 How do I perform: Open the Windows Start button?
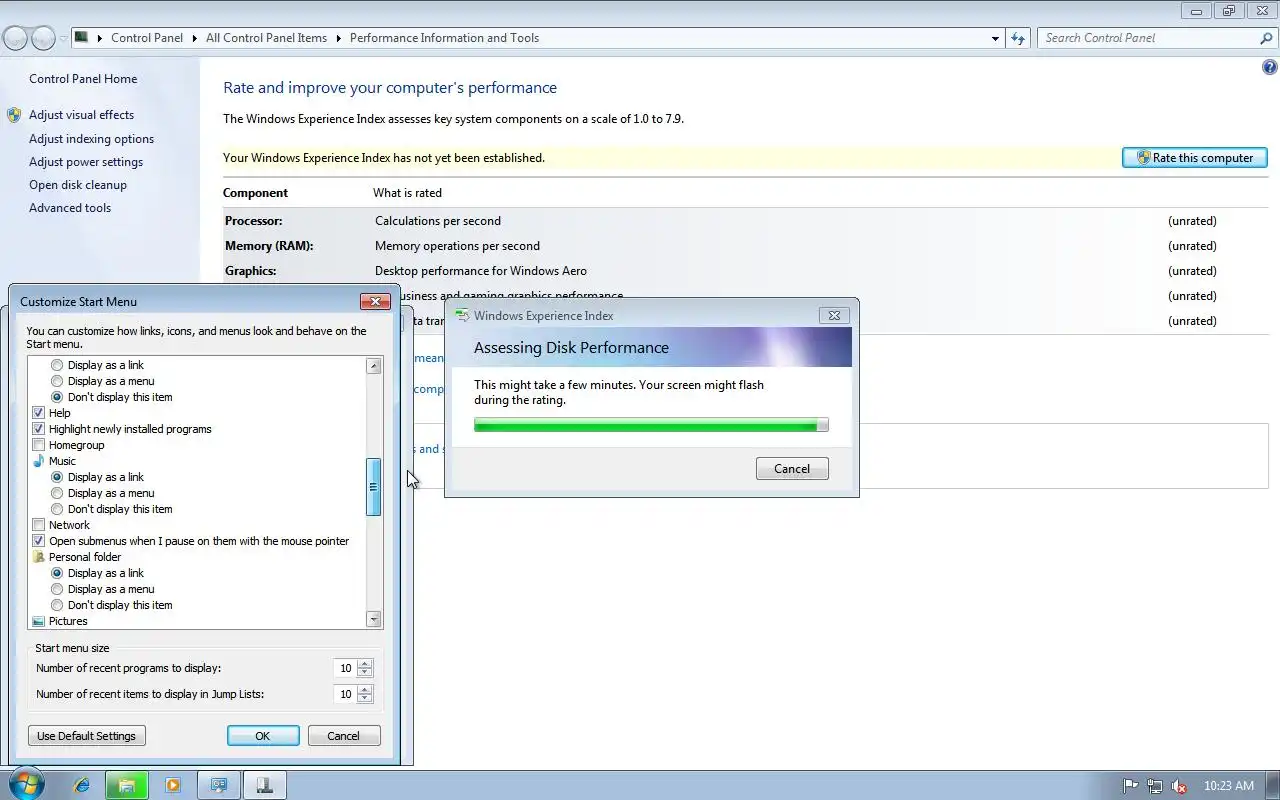tap(26, 785)
